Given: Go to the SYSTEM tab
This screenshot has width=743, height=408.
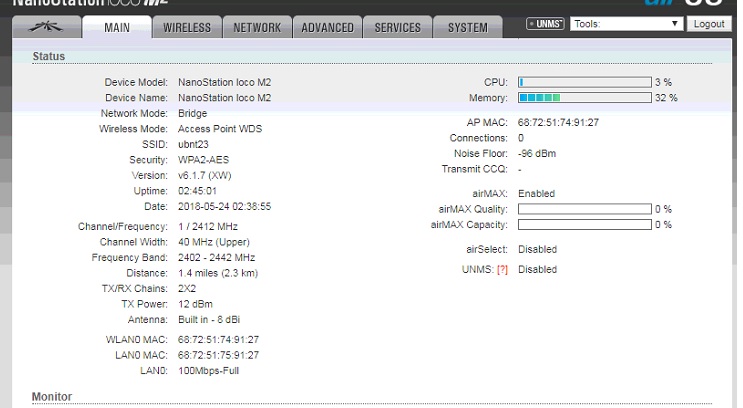Looking at the screenshot, I should pos(468,27).
